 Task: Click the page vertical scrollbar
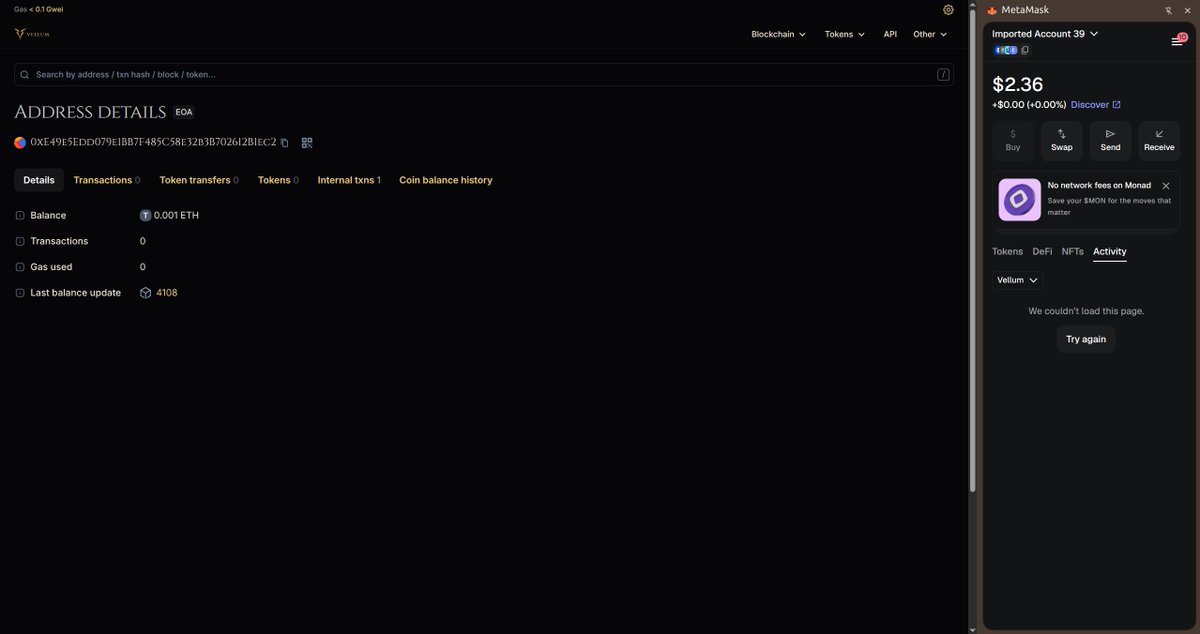pyautogui.click(x=972, y=250)
